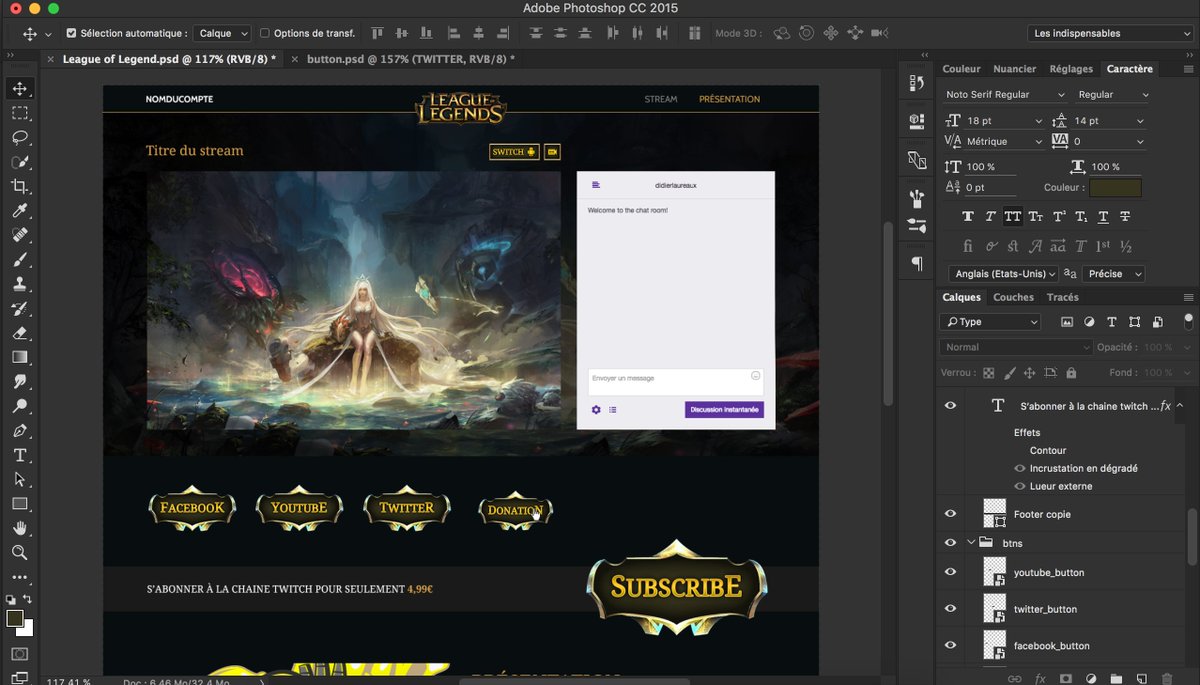Create new group folder at panel bottom
Viewport: 1200px width, 685px height.
tap(1116, 678)
